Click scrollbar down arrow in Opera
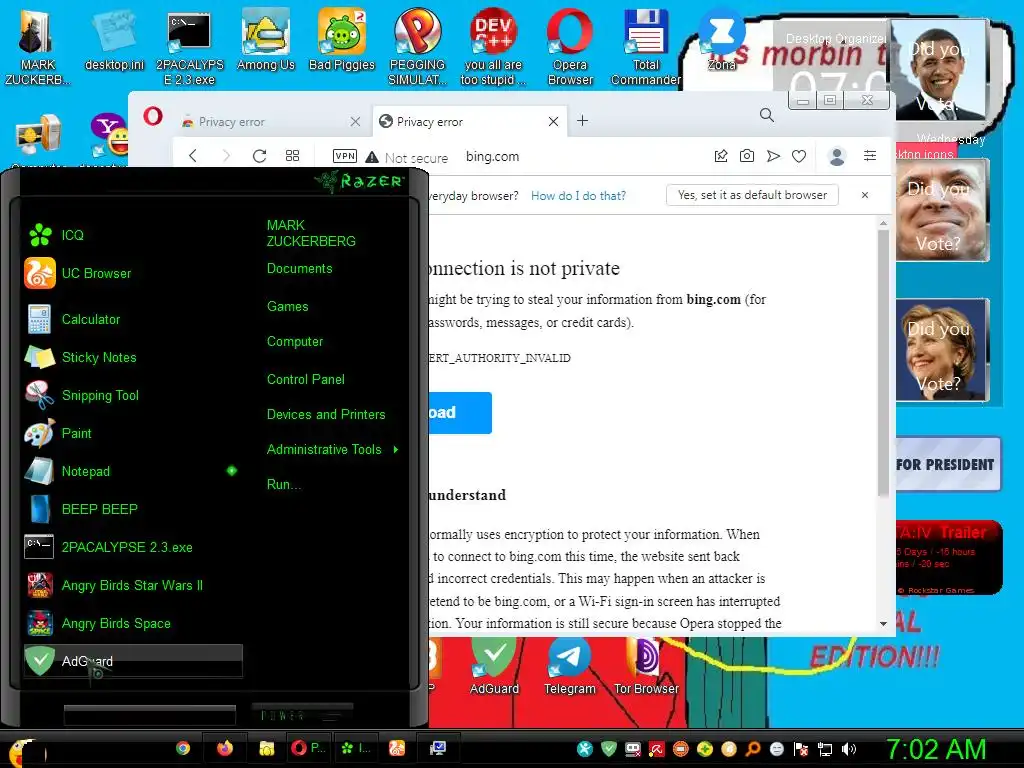 click(883, 624)
